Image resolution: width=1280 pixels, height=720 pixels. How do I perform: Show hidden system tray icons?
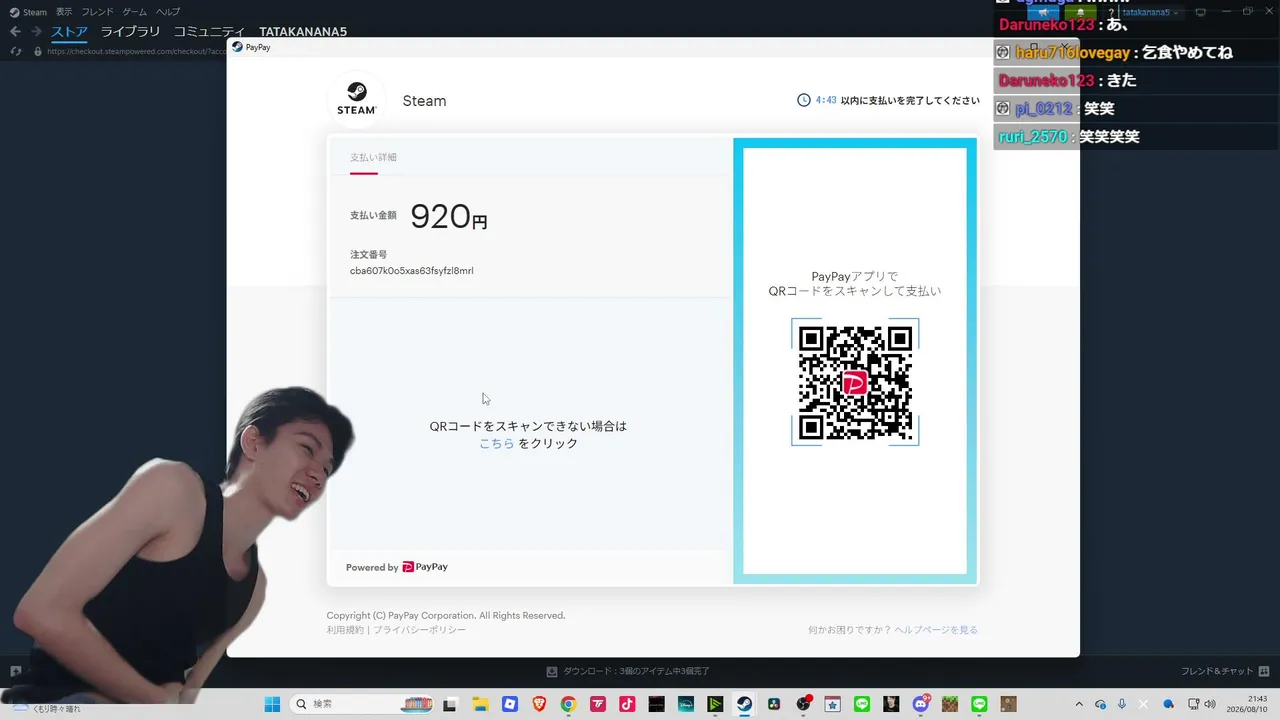1078,704
